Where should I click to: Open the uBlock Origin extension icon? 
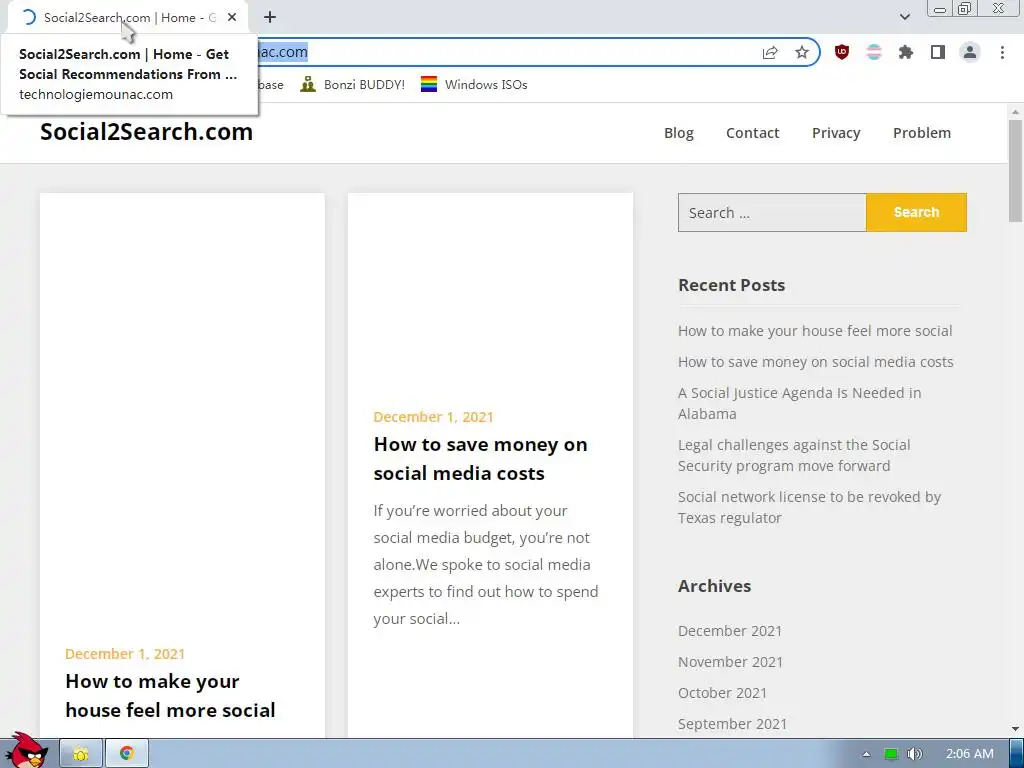[842, 52]
